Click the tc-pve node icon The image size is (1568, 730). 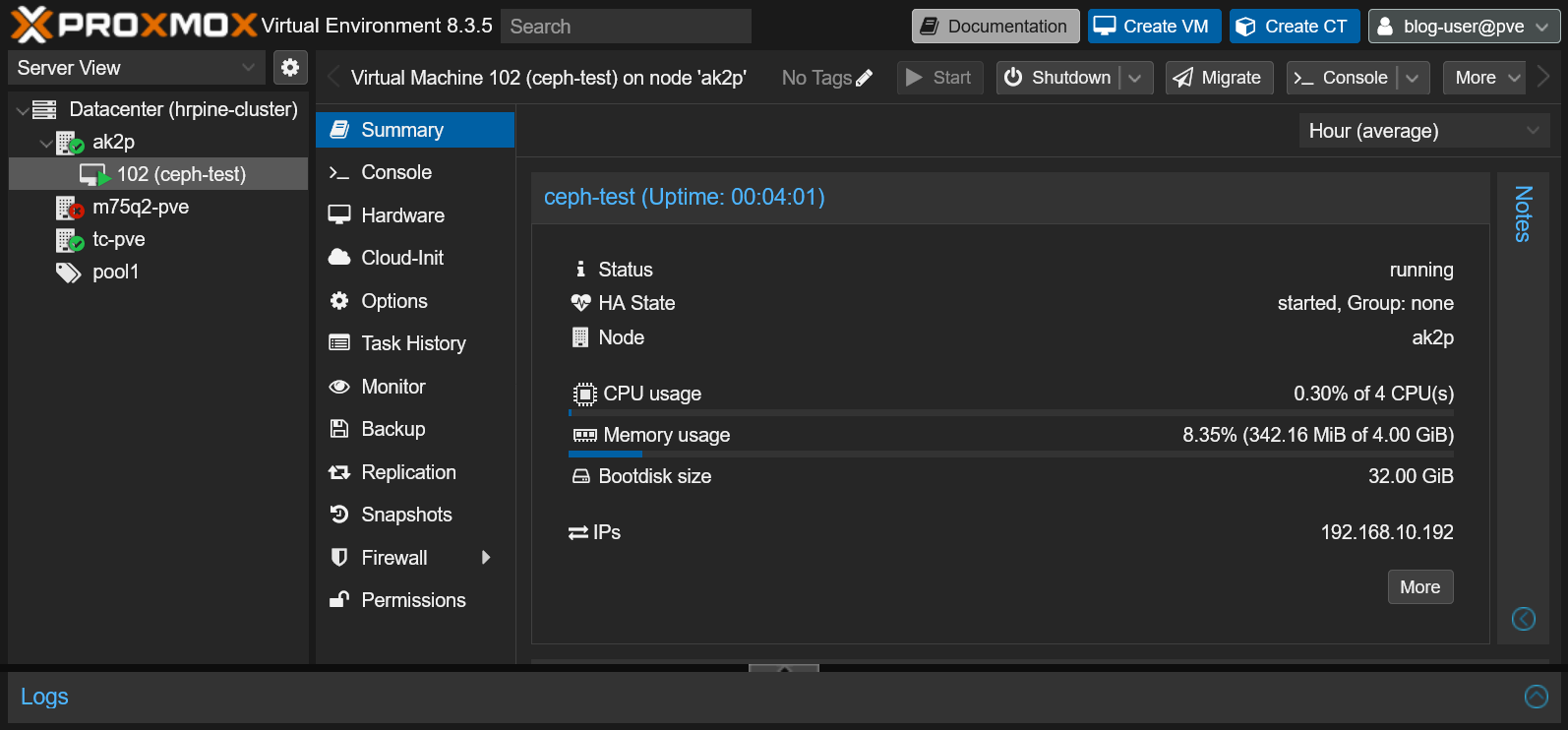pyautogui.click(x=70, y=240)
